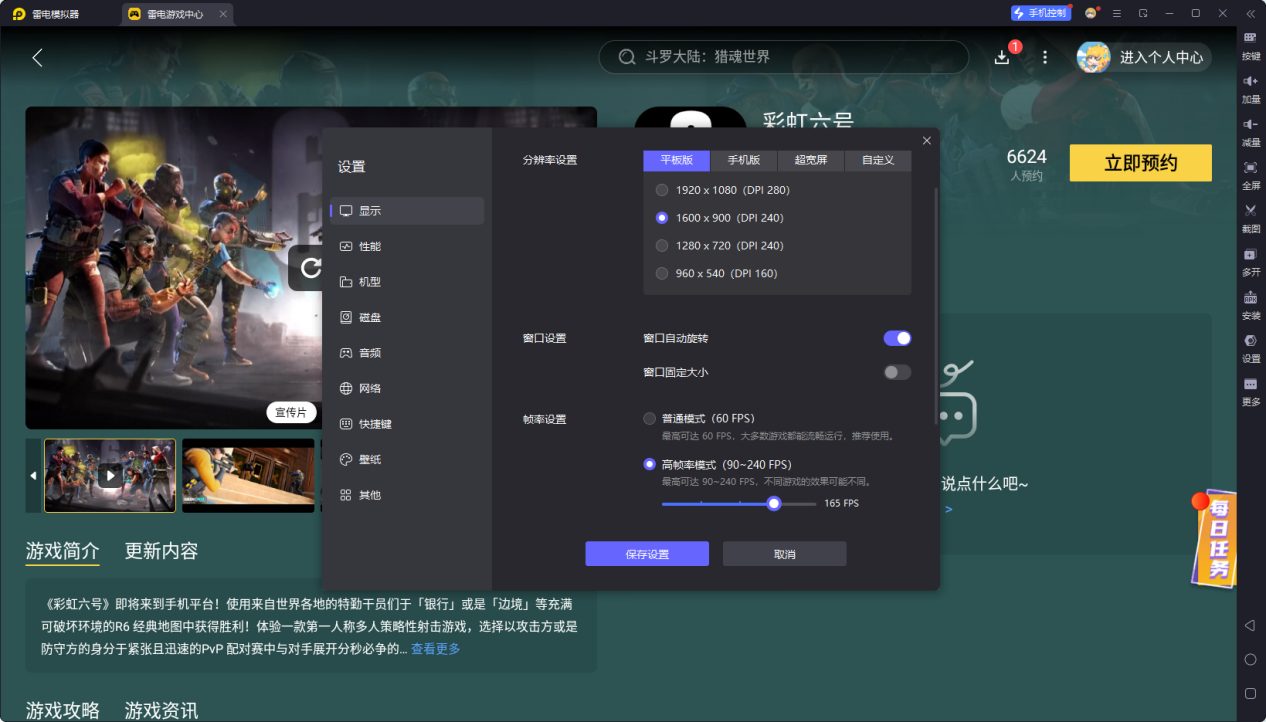Screen dimensions: 1266x722
Task: Click the Android recent apps square button
Action: click(1250, 693)
